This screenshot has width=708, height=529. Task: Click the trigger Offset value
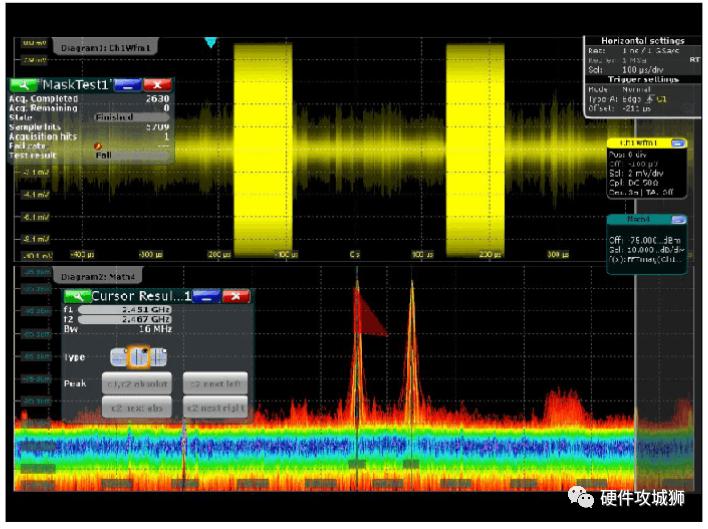coord(636,109)
